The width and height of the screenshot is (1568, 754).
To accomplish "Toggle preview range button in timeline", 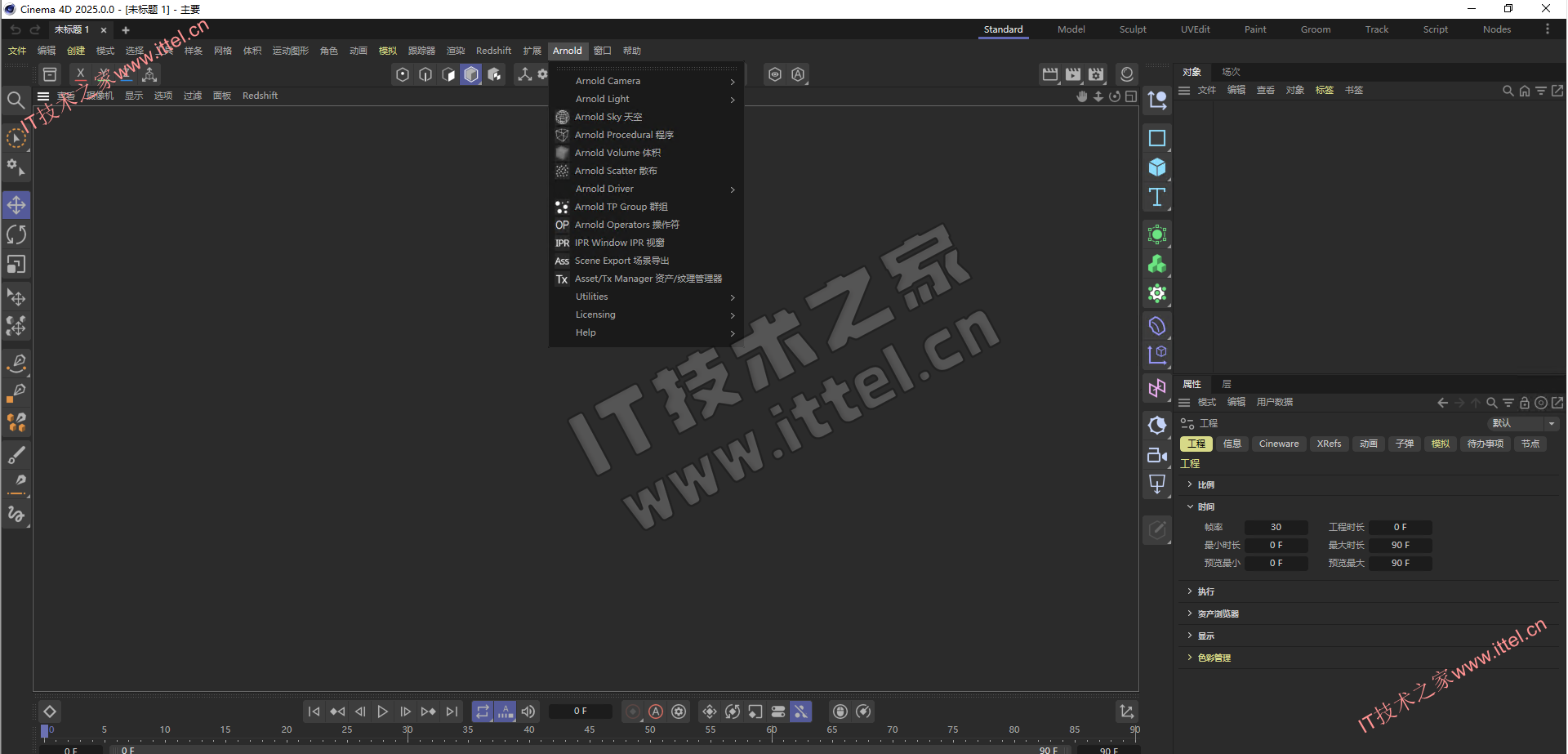I will [506, 712].
